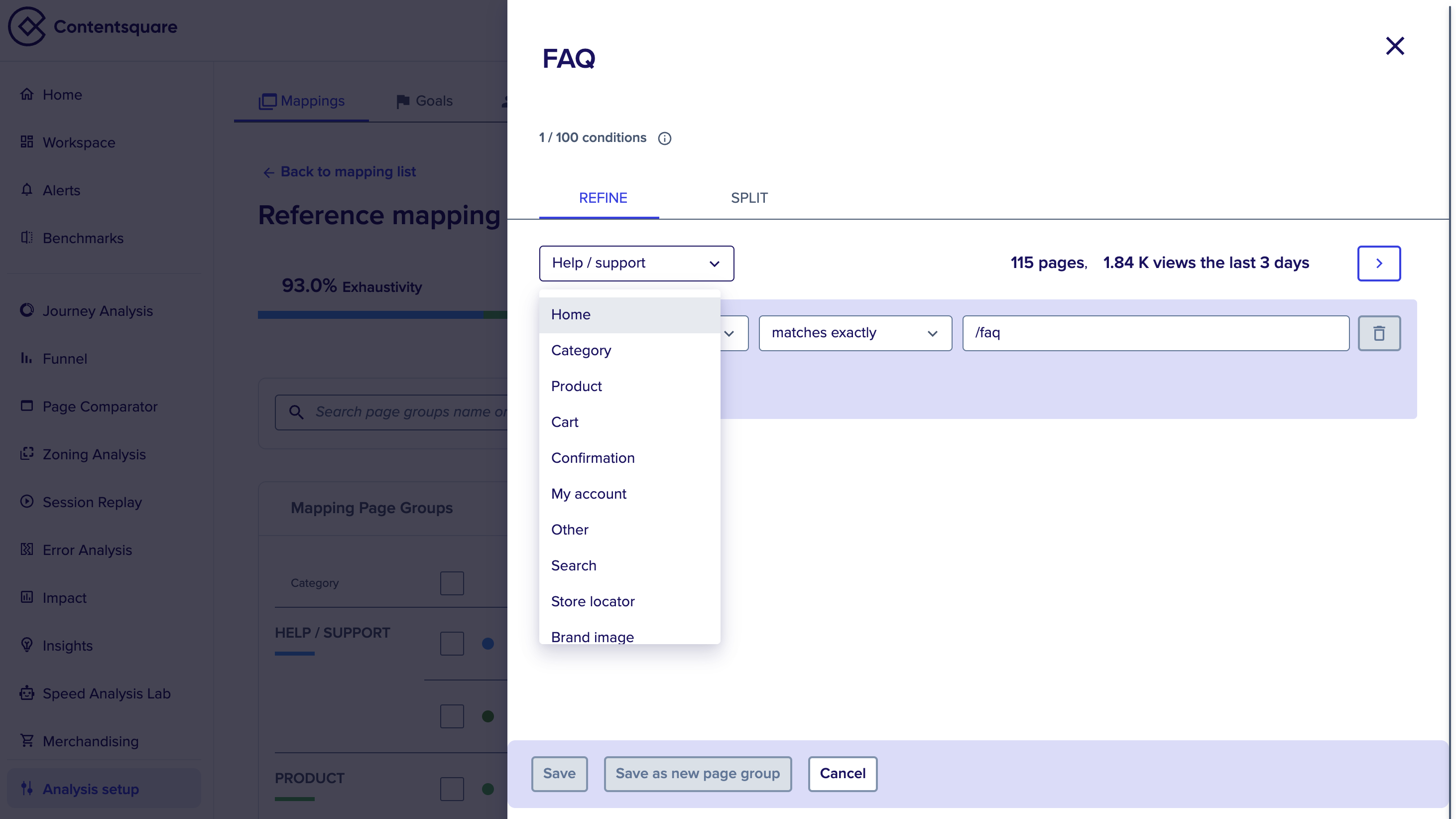The height and width of the screenshot is (819, 1456).
Task: Click the PRODUCT category heading
Action: (309, 778)
